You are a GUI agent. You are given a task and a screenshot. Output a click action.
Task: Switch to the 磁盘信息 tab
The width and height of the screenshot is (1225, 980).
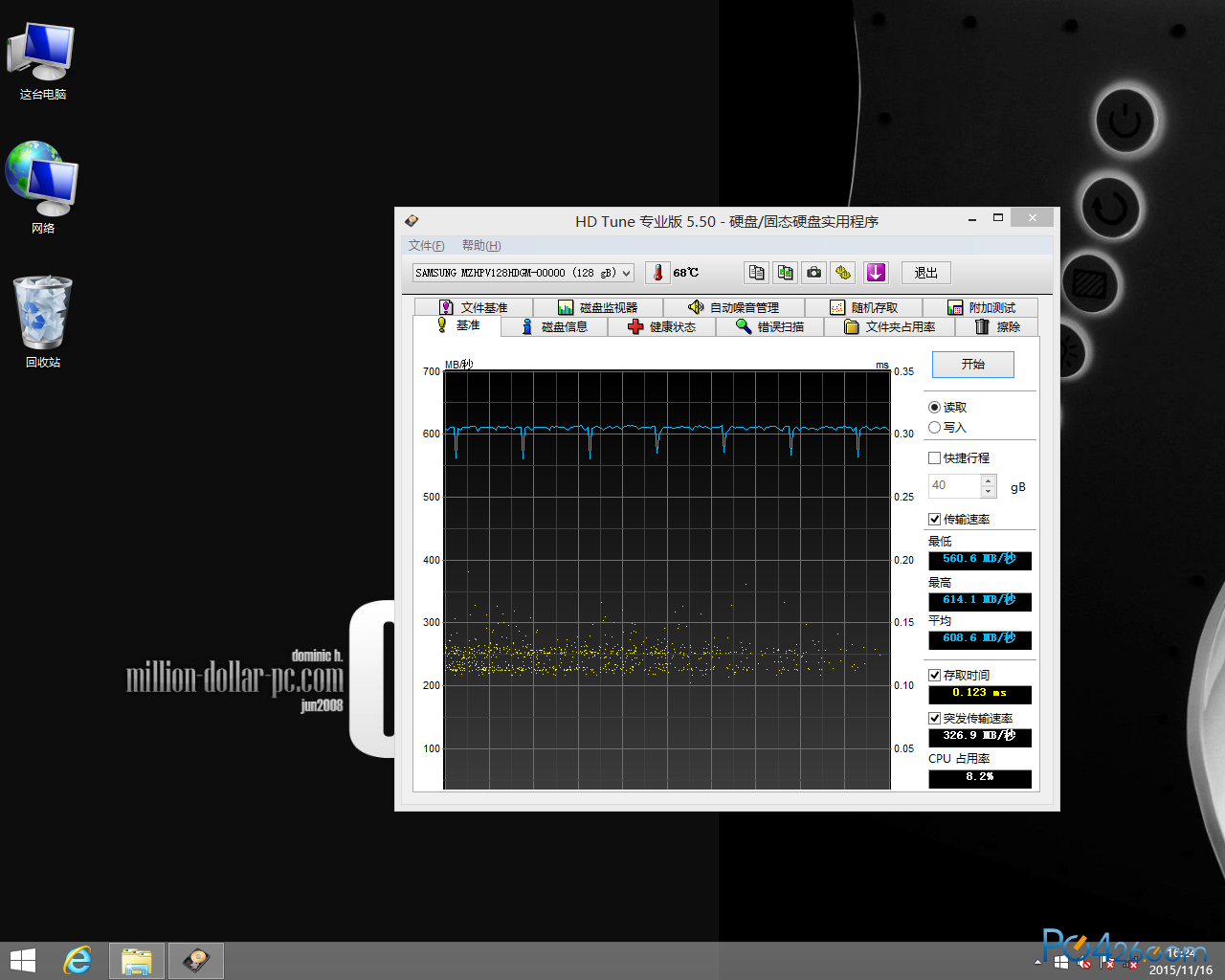pos(554,327)
